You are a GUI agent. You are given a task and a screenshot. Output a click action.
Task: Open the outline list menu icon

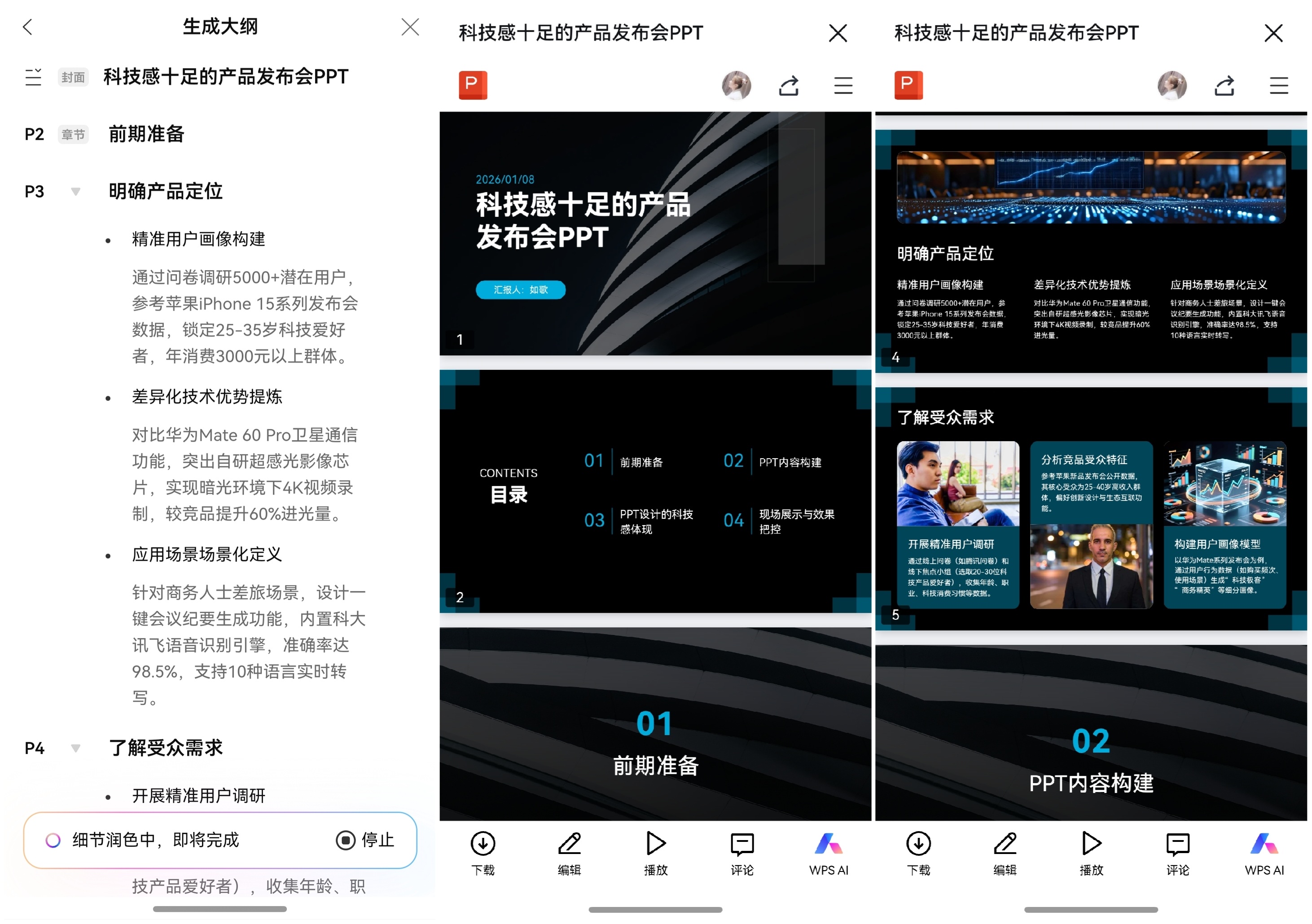coord(33,77)
